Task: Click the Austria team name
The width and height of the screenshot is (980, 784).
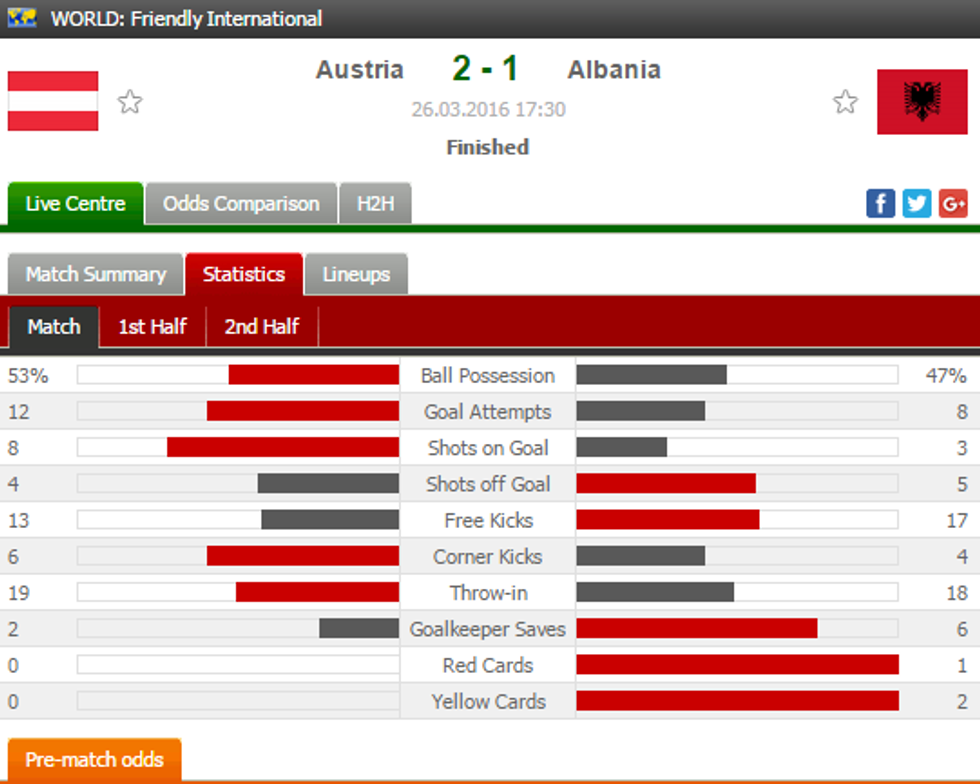Action: [360, 70]
